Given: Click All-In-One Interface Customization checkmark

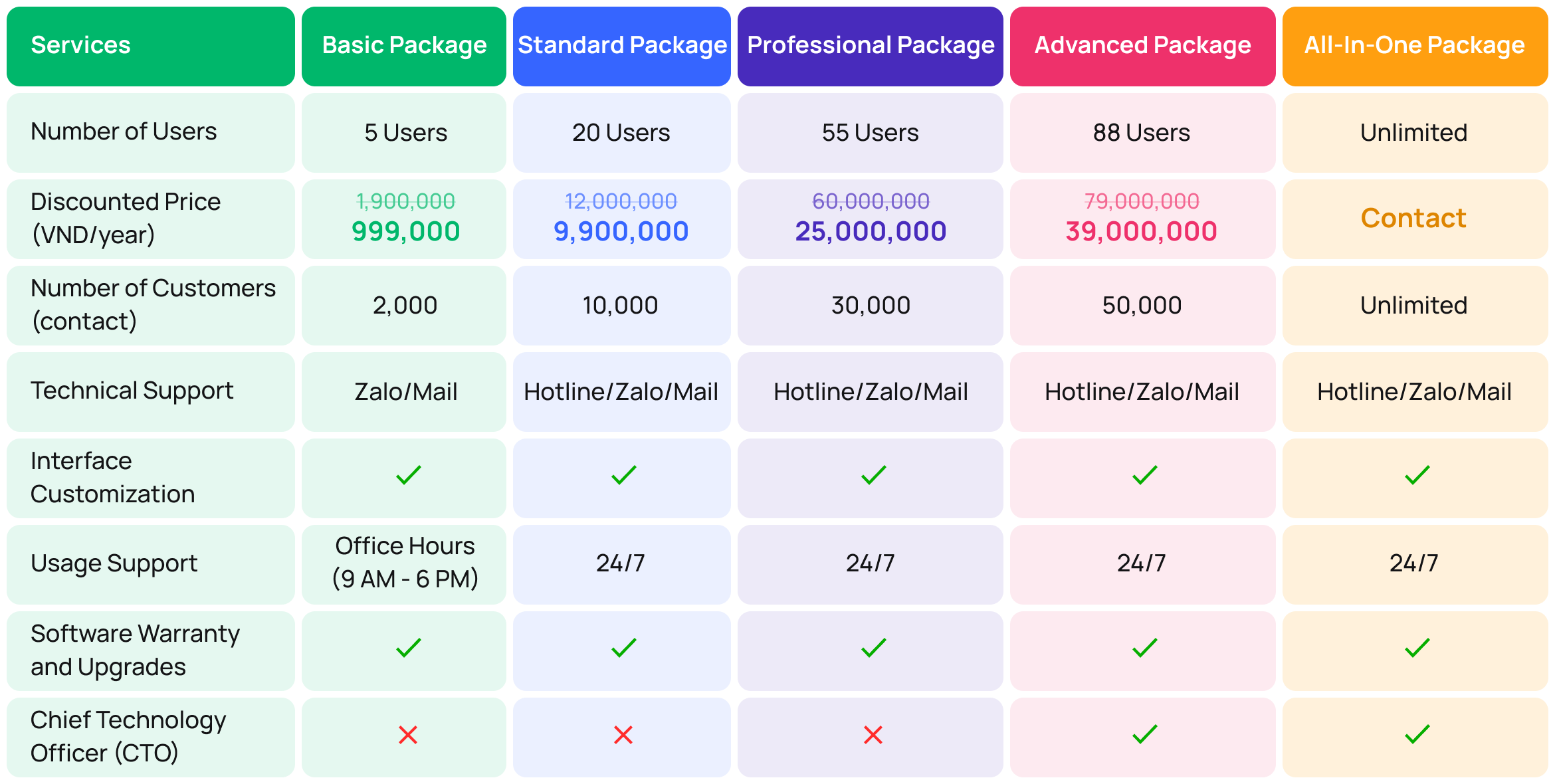Looking at the screenshot, I should click(1417, 475).
